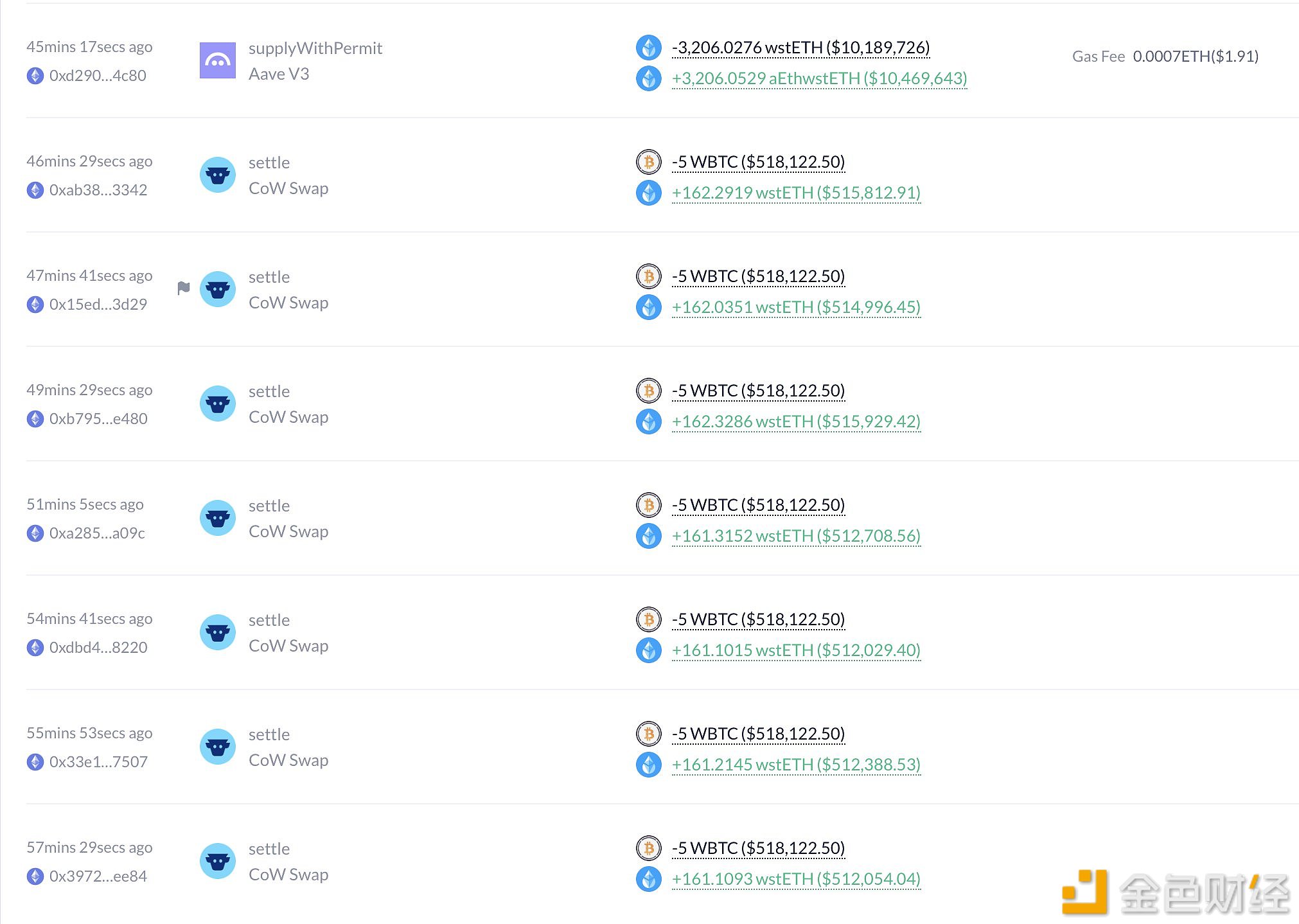The width and height of the screenshot is (1299, 924).
Task: Click Ethereum chain icon next to 0x15ed...3d29
Action: (35, 305)
